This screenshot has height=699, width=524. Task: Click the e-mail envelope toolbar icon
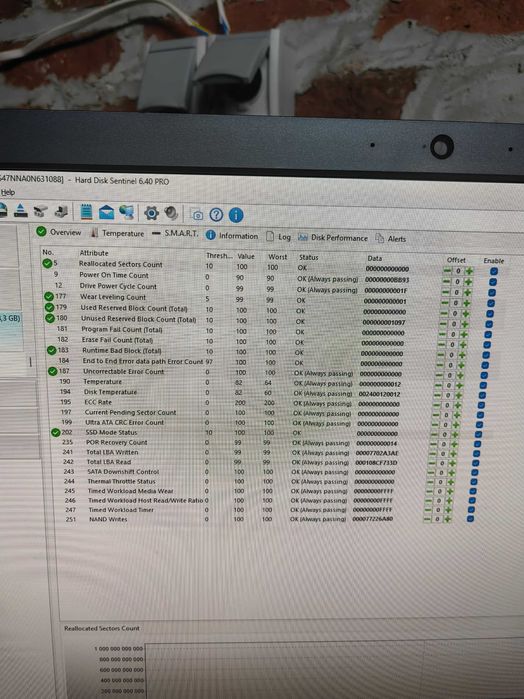click(106, 212)
